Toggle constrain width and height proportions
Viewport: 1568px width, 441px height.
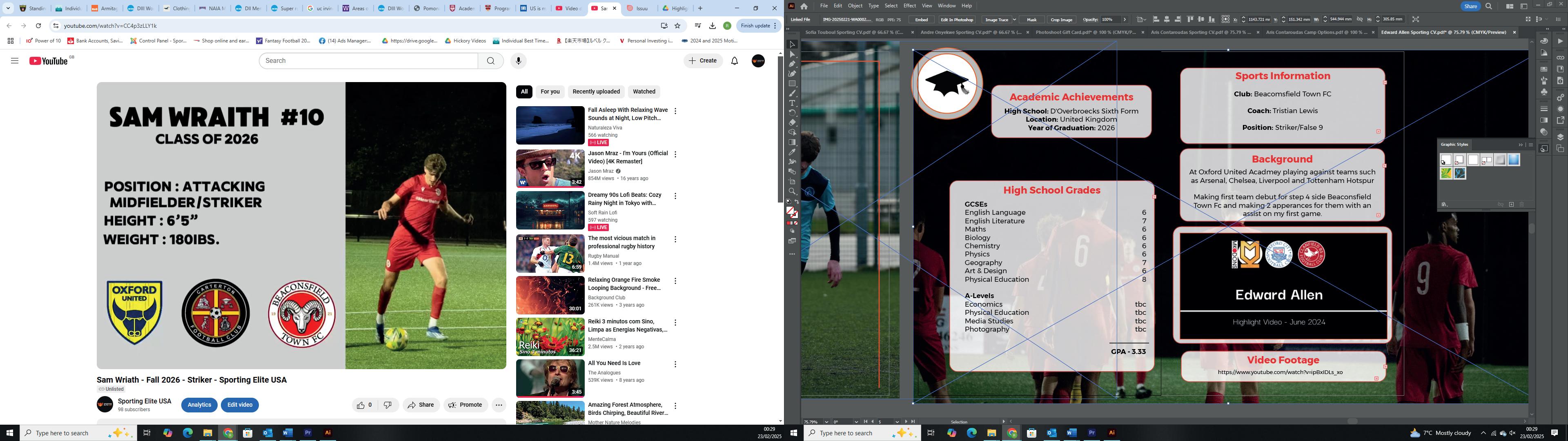point(1360,20)
